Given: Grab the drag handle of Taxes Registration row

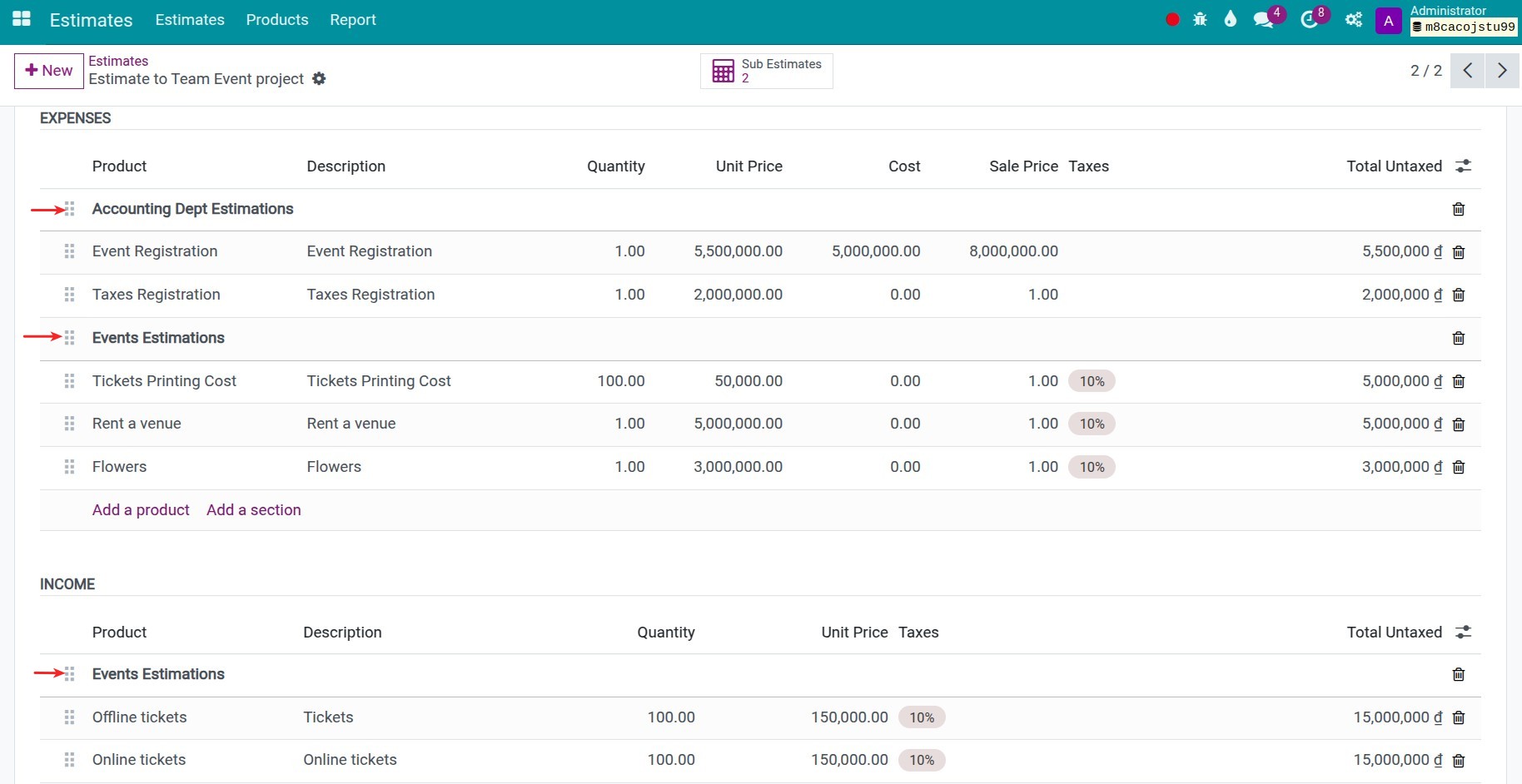Looking at the screenshot, I should (x=70, y=295).
